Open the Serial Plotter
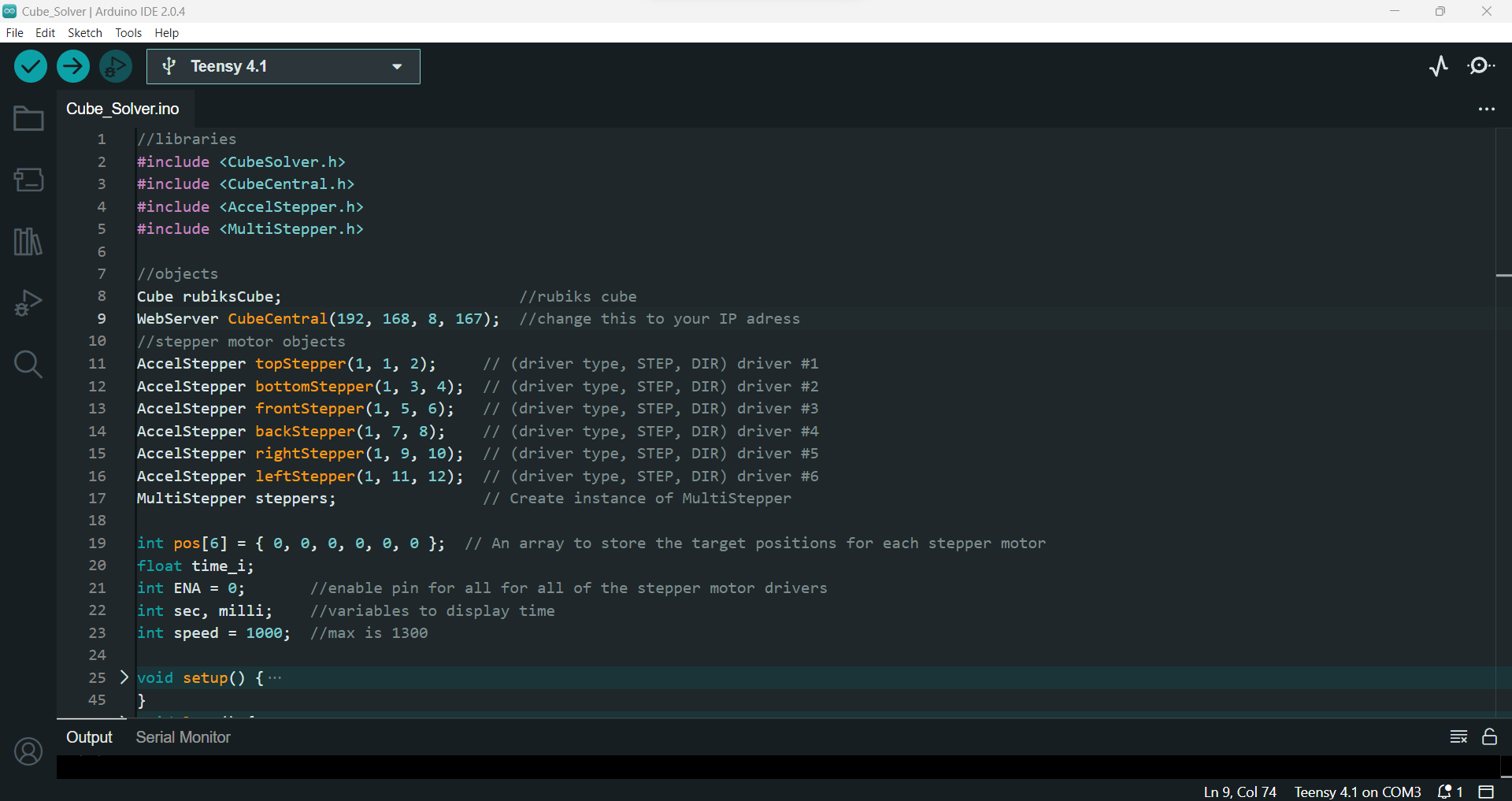The image size is (1512, 801). pyautogui.click(x=1439, y=66)
